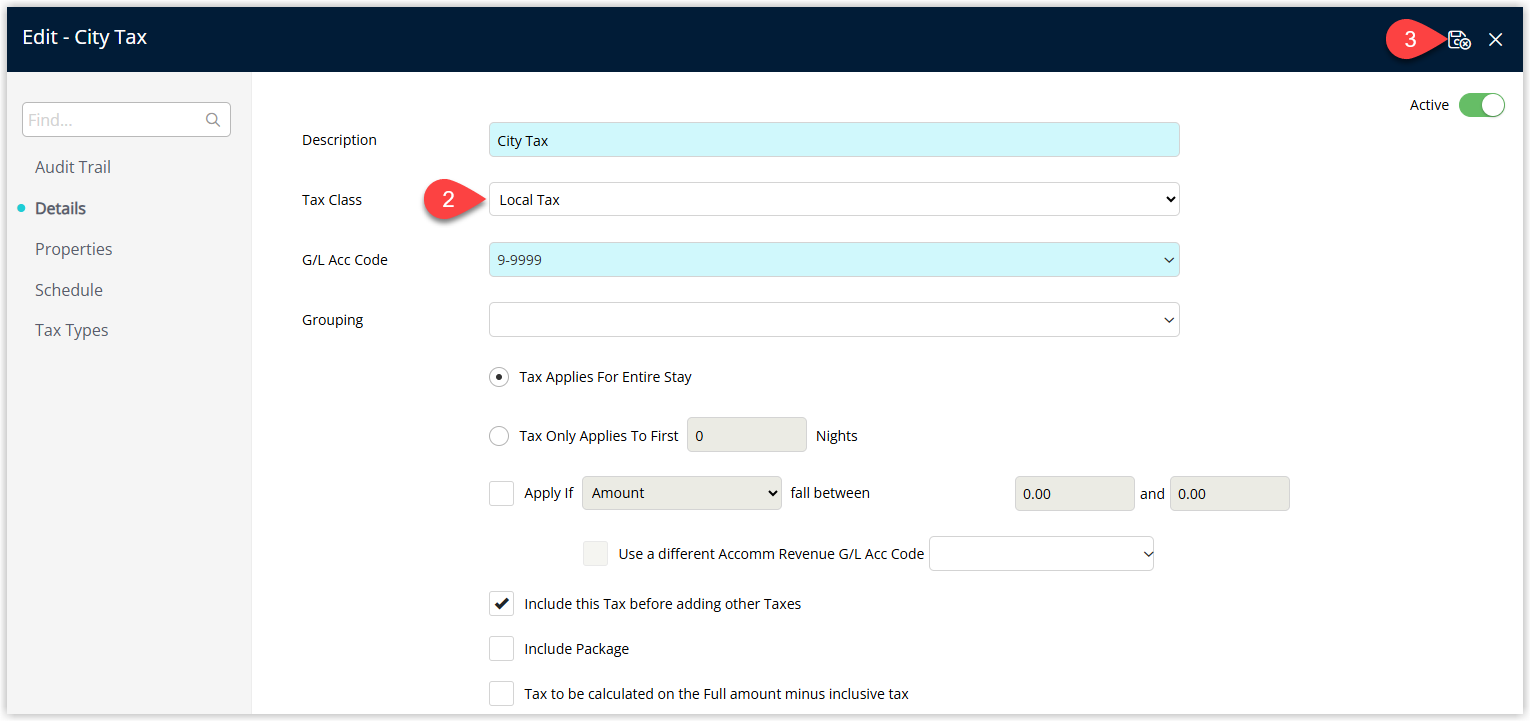Click the amount field after 'and'
Image resolution: width=1531 pixels, height=722 pixels.
[x=1229, y=493]
